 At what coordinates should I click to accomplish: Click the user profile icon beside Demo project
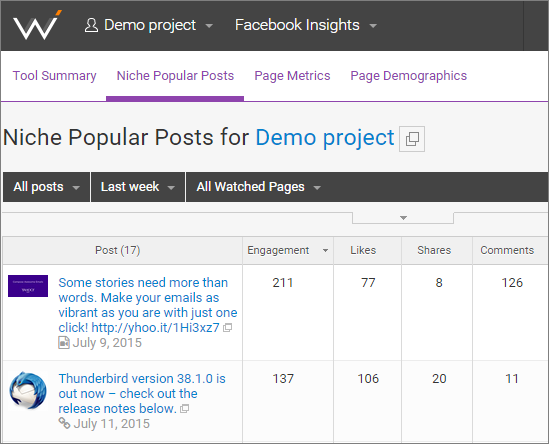91,26
